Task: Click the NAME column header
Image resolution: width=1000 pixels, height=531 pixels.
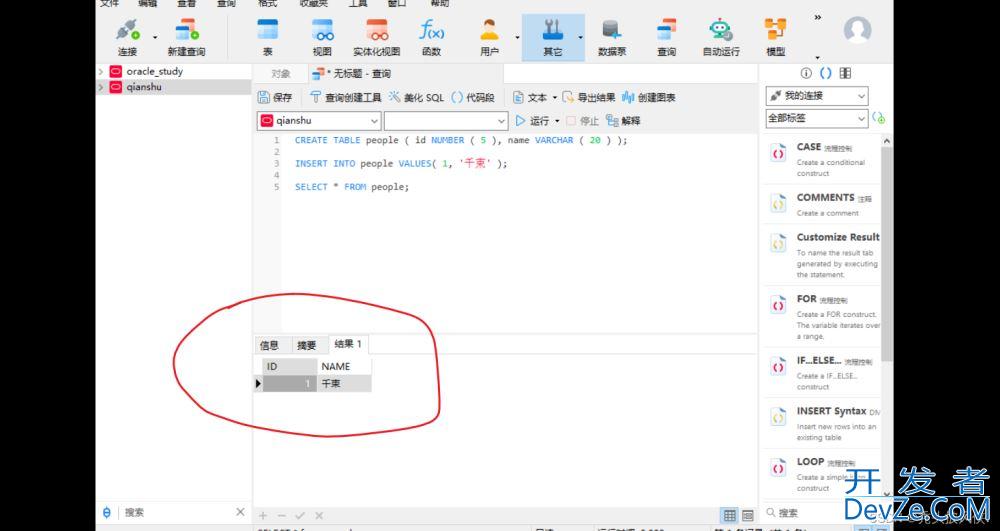Action: 344,367
